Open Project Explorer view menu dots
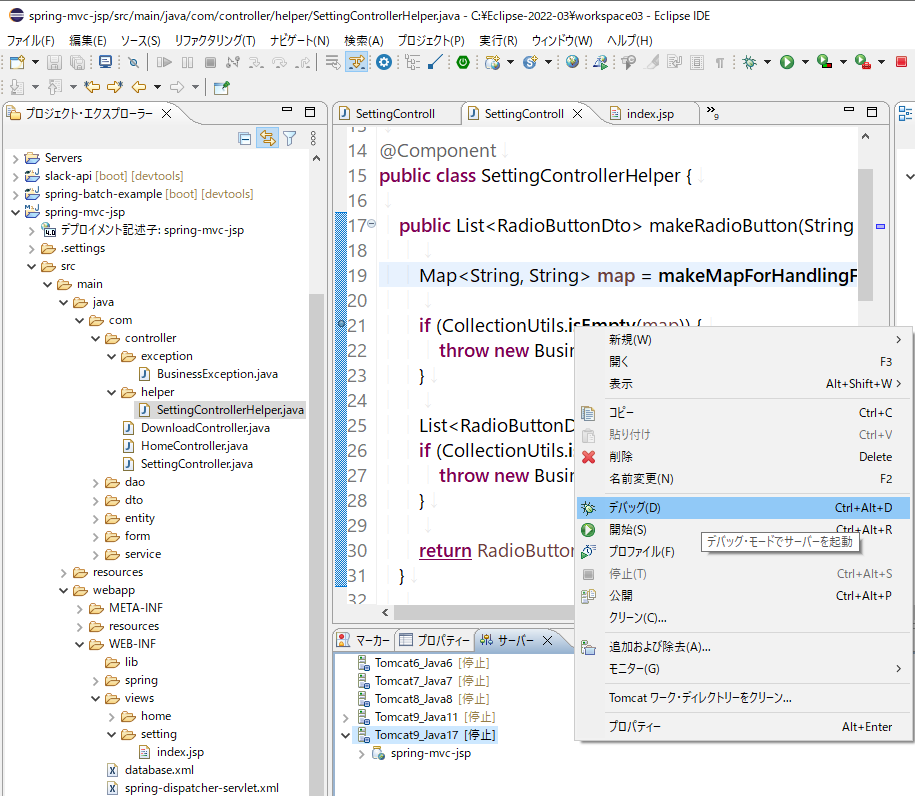 point(313,138)
